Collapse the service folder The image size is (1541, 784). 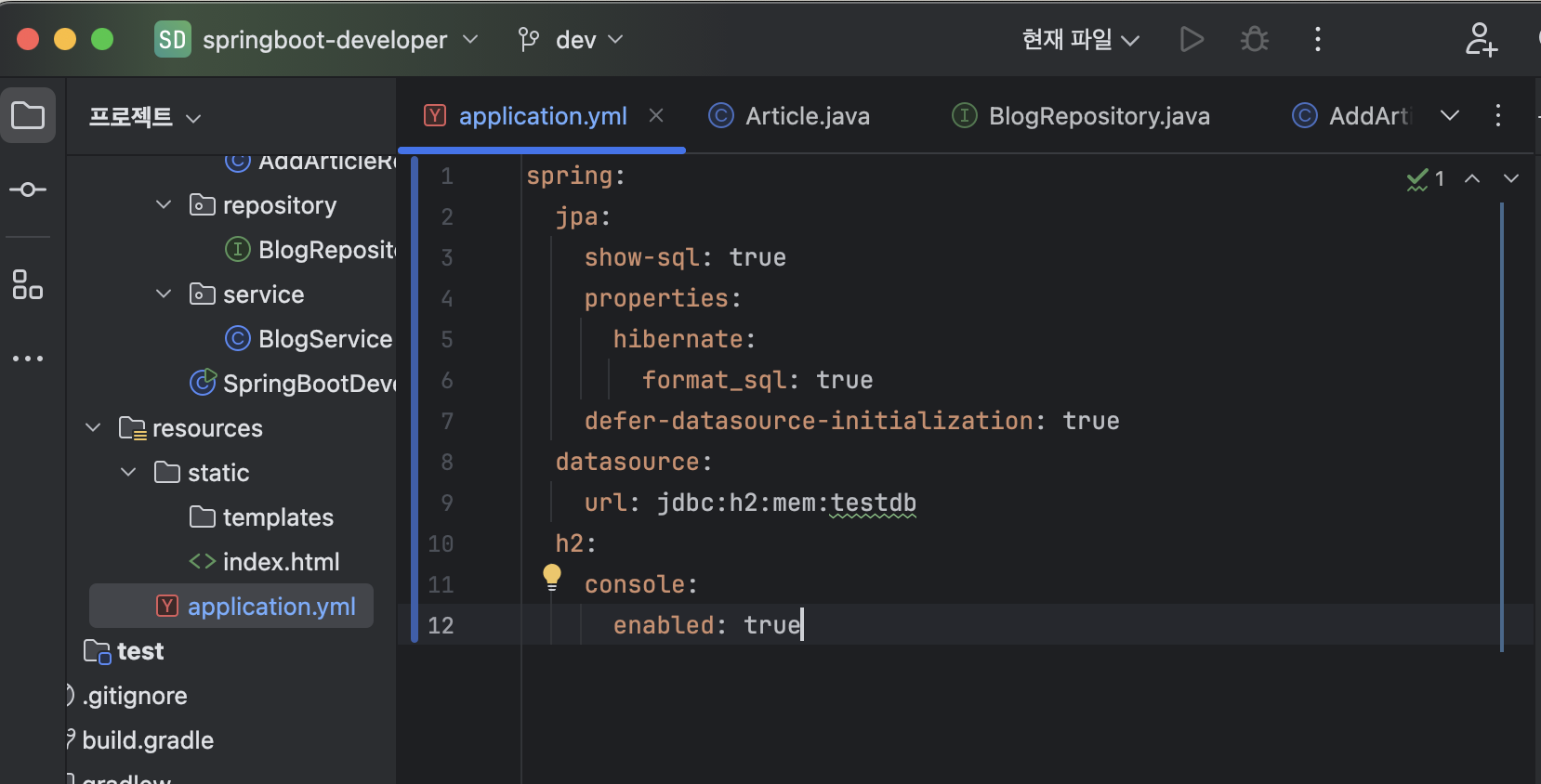tap(164, 294)
